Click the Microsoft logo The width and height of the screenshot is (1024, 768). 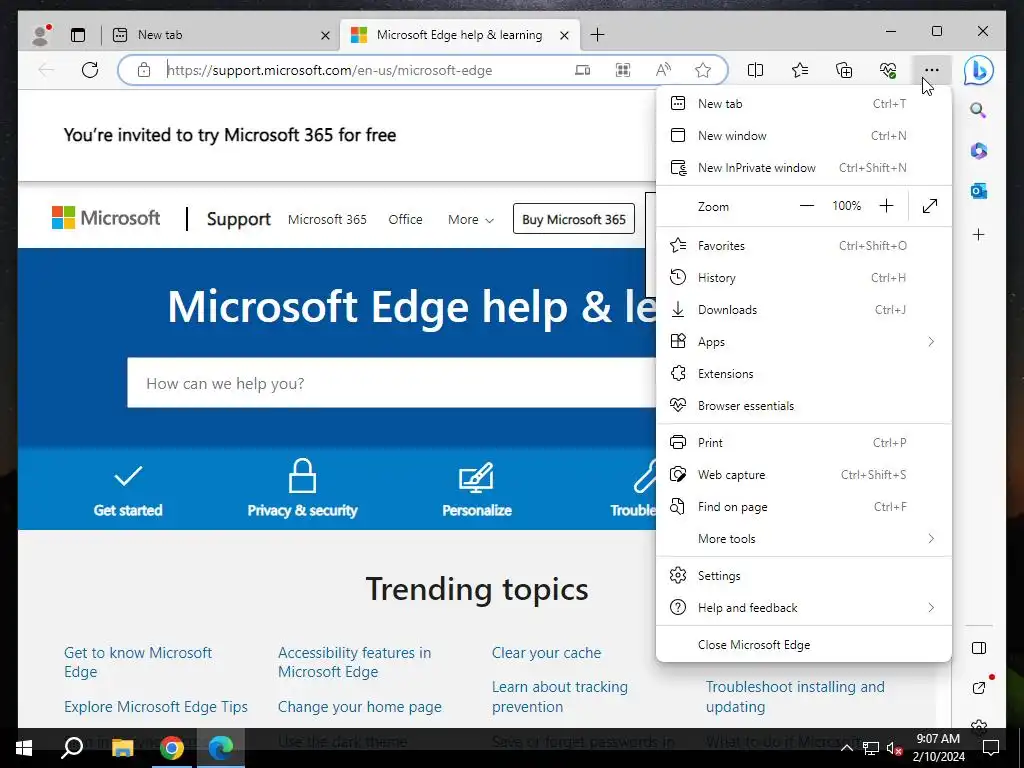pos(106,217)
